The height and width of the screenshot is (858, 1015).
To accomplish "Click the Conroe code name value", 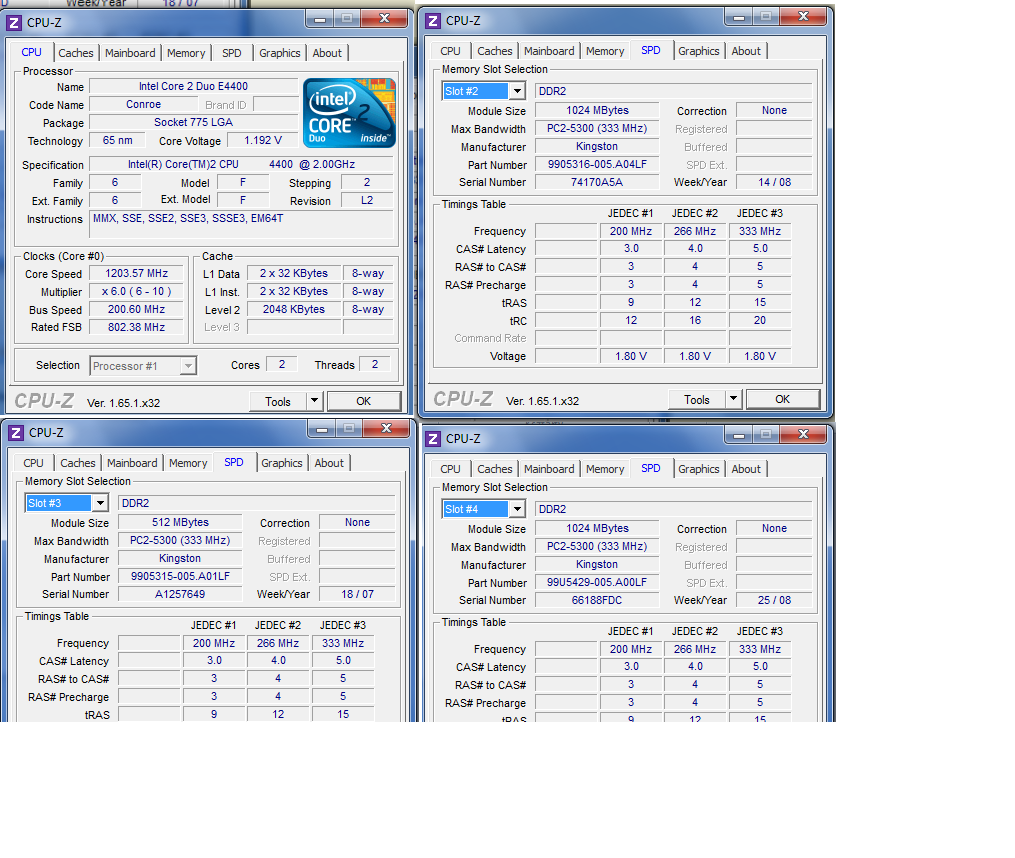I will [x=143, y=104].
